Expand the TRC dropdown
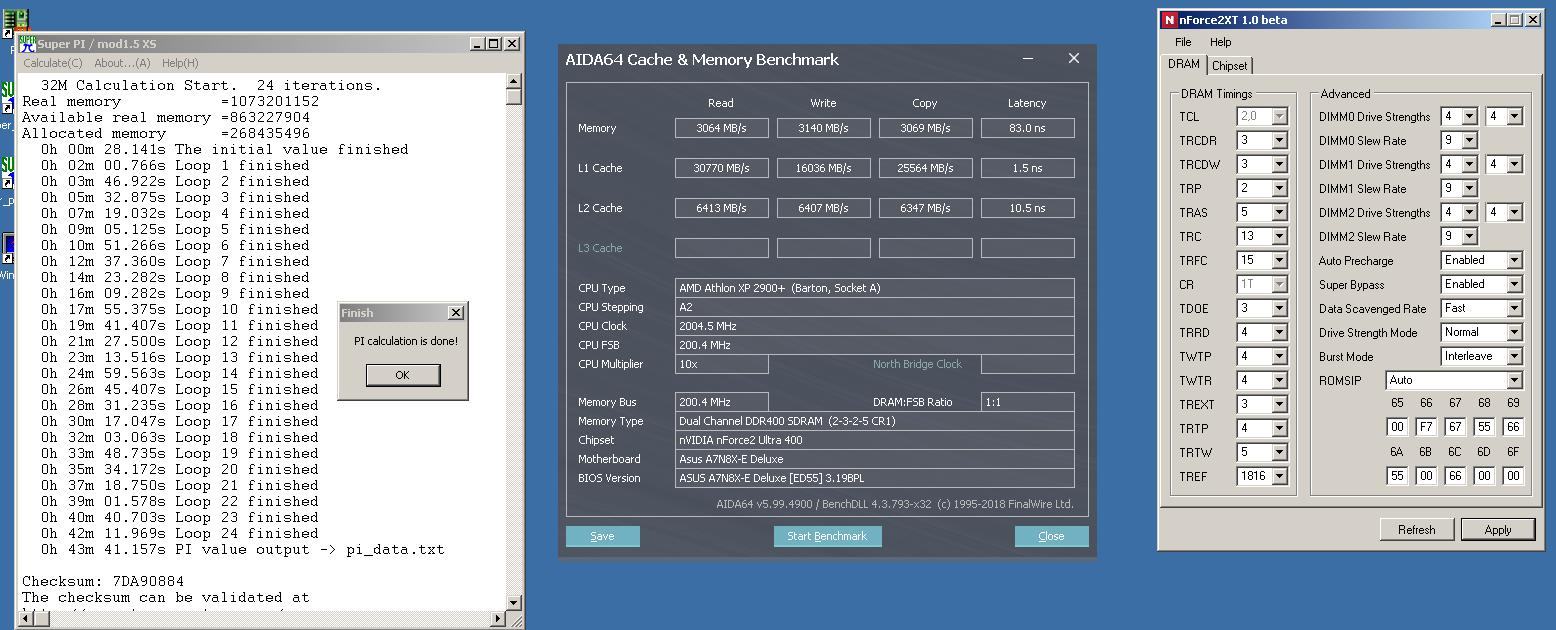 tap(1279, 237)
